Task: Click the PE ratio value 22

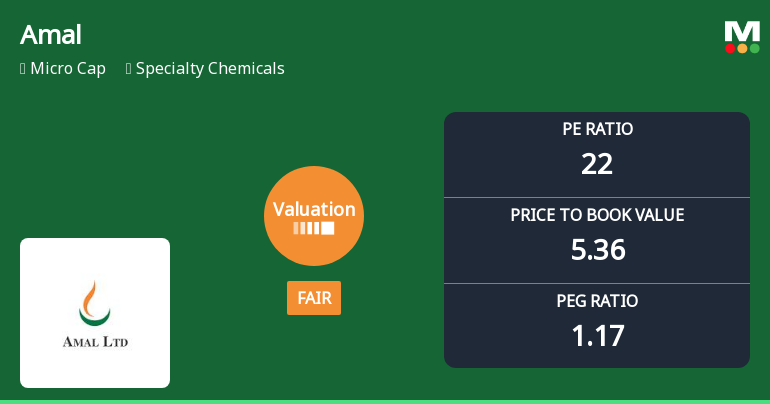Action: pos(597,164)
